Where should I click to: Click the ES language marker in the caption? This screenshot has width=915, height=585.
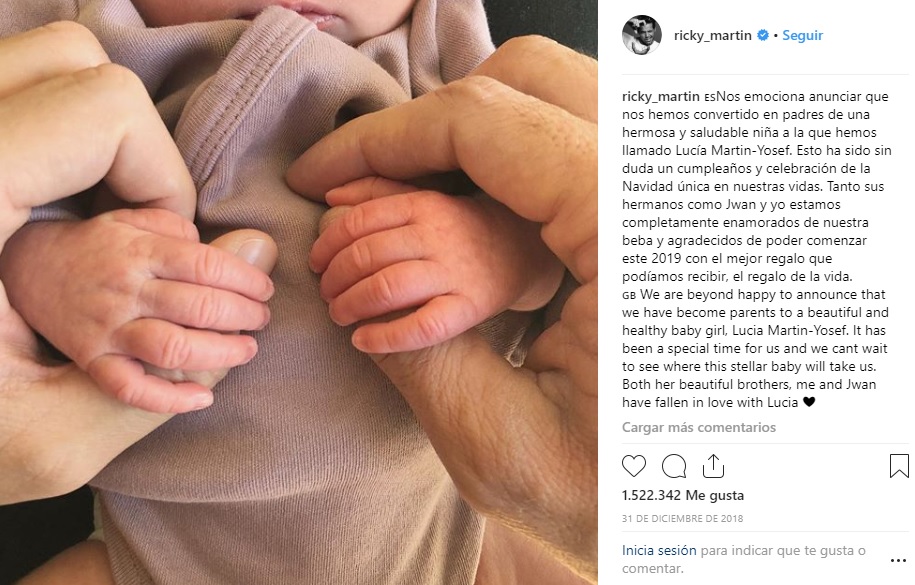[x=710, y=98]
